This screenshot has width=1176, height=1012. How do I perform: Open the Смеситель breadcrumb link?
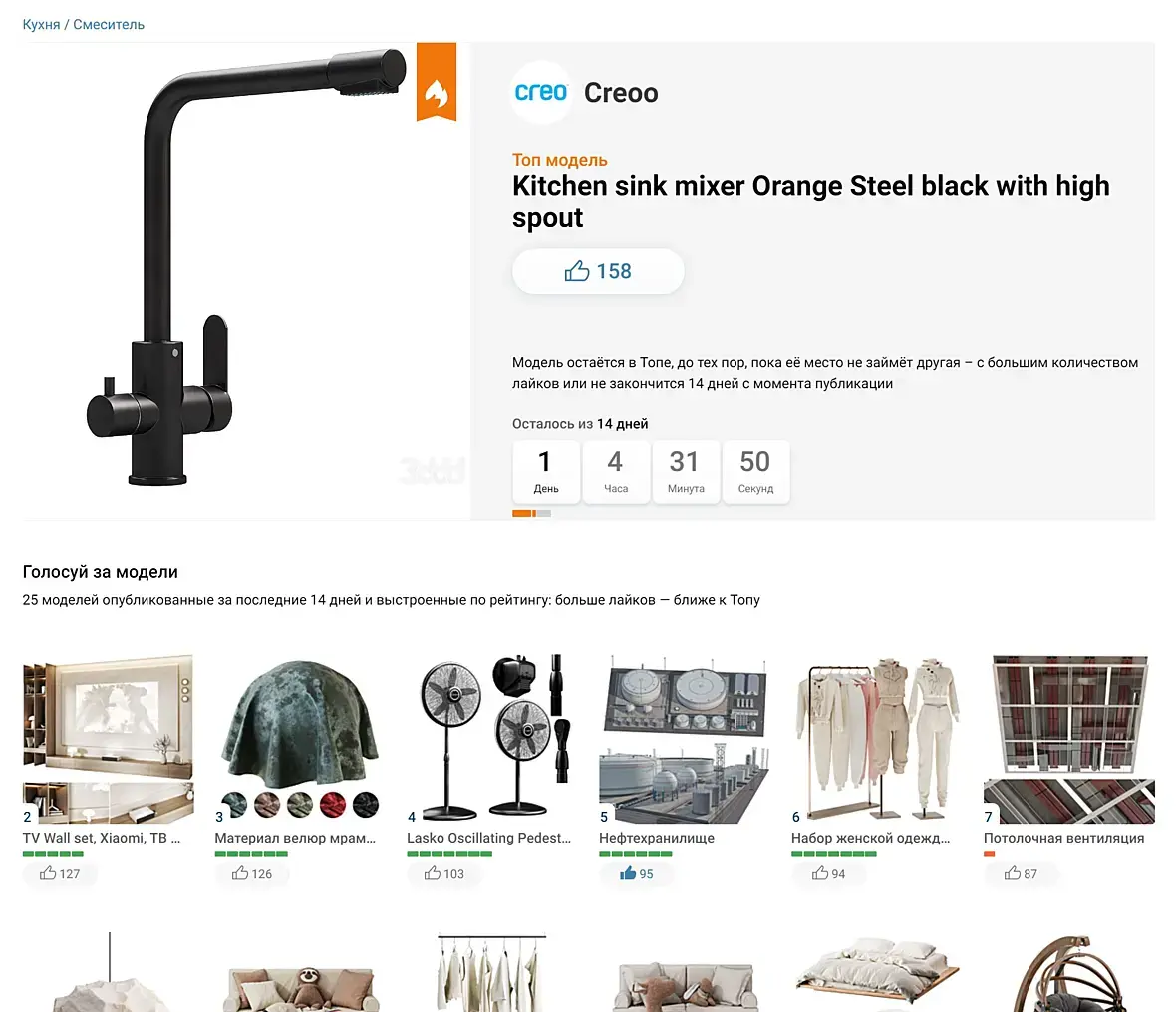(109, 24)
